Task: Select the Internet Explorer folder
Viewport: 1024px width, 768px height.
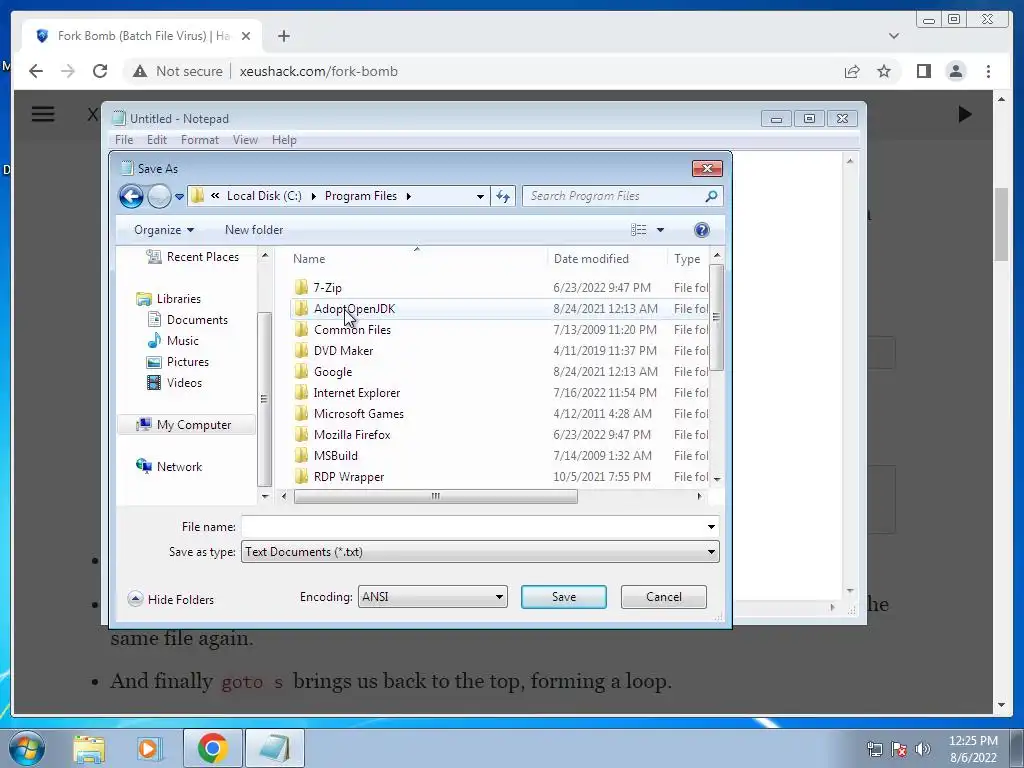Action: click(x=357, y=392)
